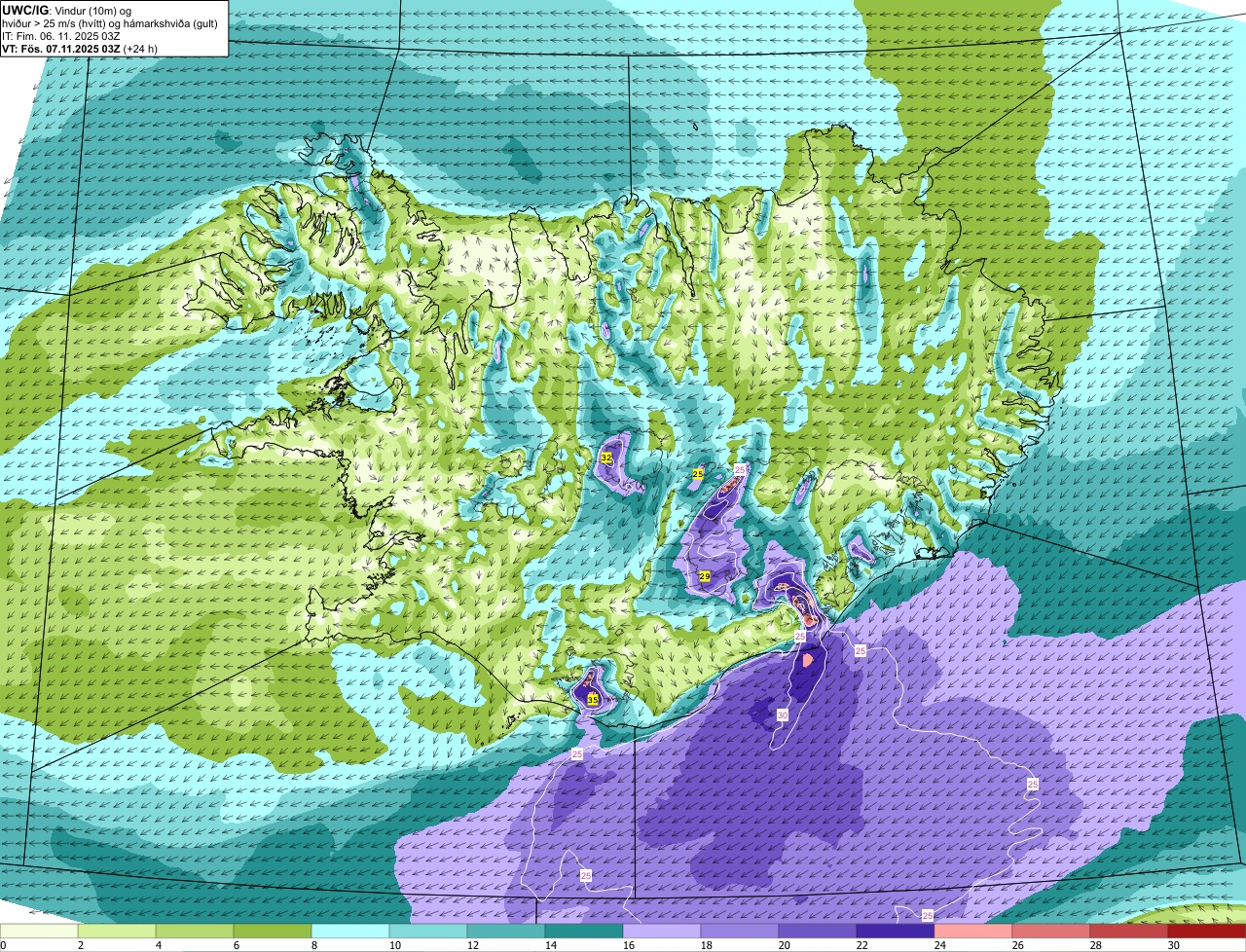
Task: Click the yellow-highlighted 25 gust label
Action: pyautogui.click(x=697, y=473)
